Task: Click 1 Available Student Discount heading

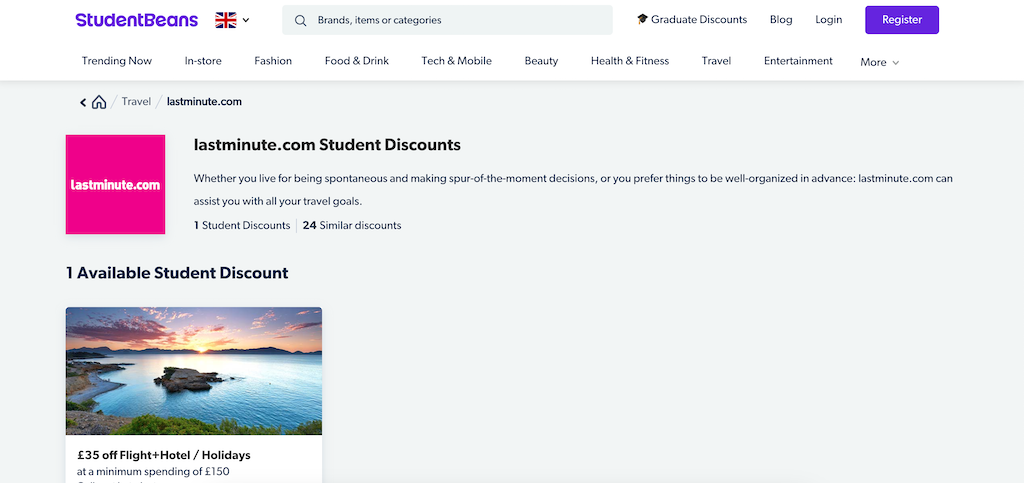Action: click(177, 273)
